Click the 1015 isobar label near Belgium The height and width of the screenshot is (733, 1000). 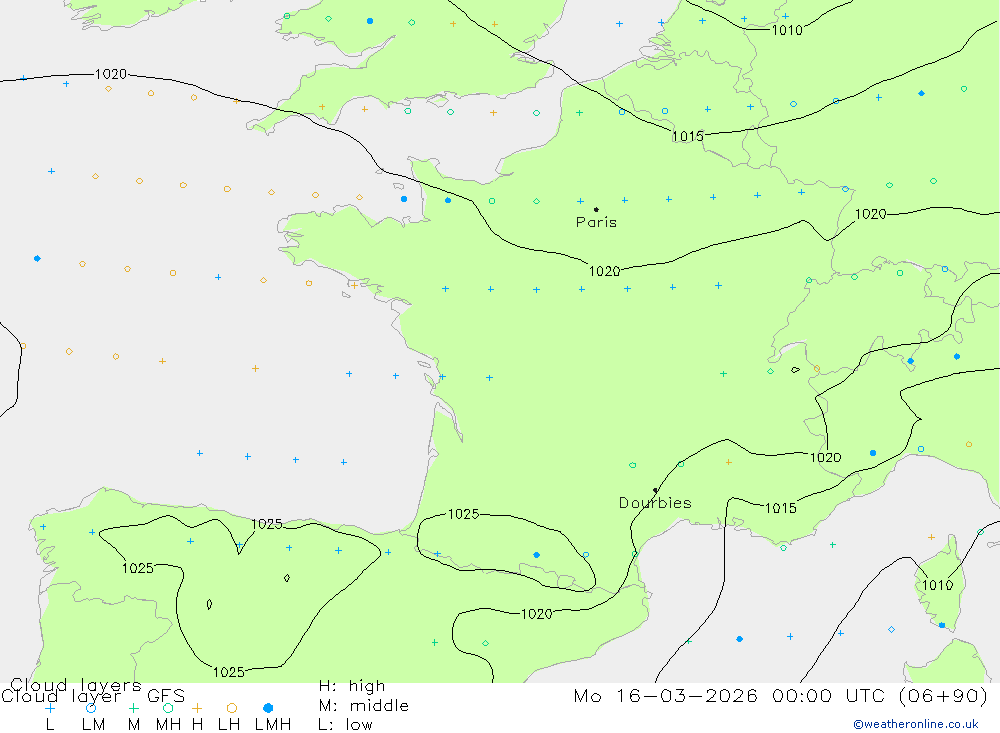coord(688,136)
